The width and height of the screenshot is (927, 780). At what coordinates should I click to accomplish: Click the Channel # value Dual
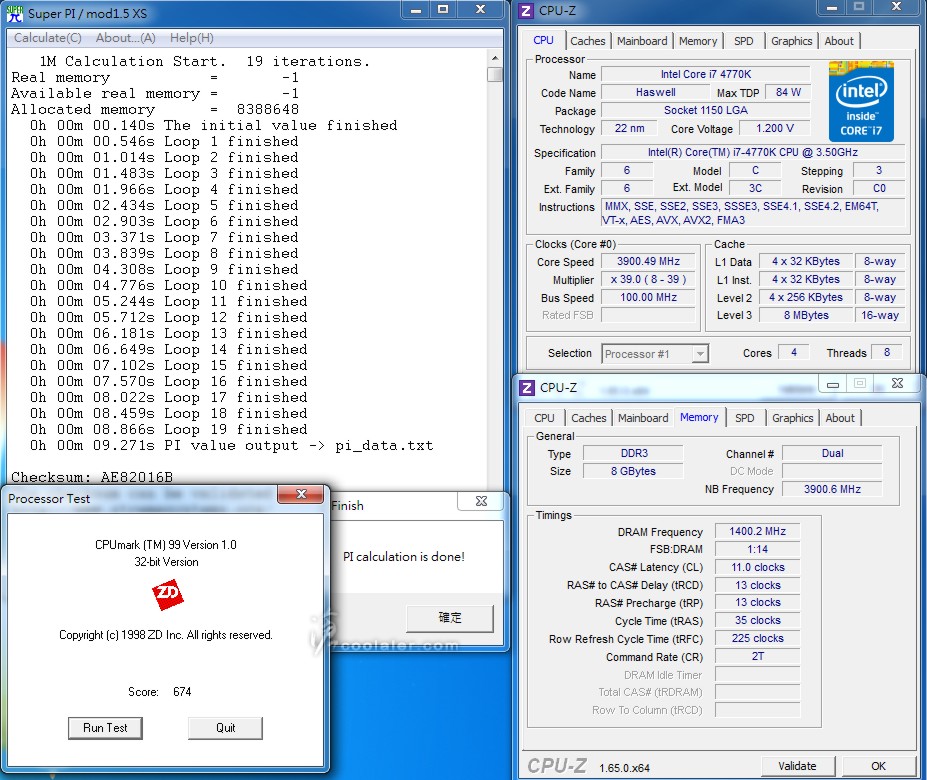click(x=832, y=454)
